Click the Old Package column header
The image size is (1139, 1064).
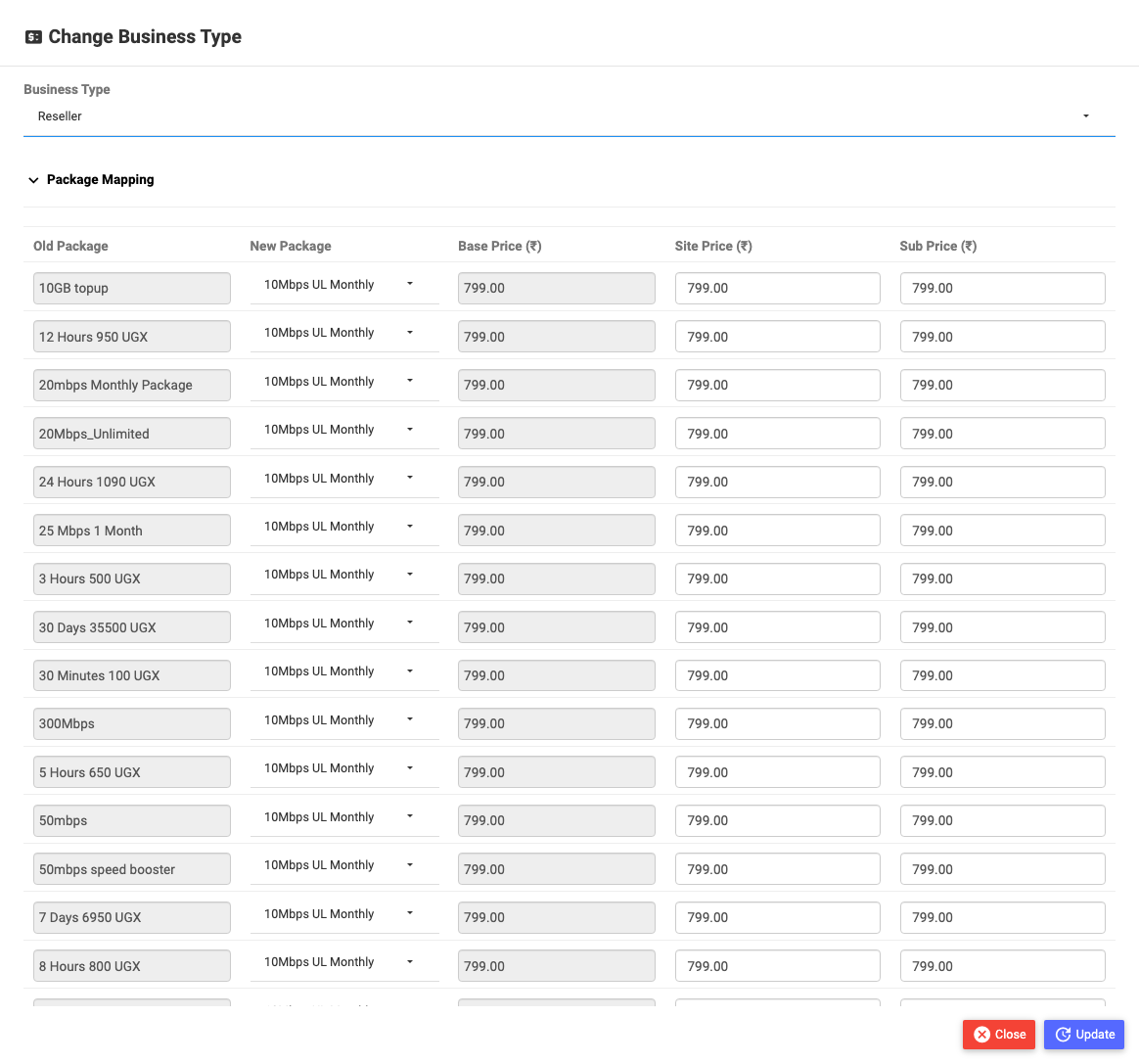click(70, 246)
